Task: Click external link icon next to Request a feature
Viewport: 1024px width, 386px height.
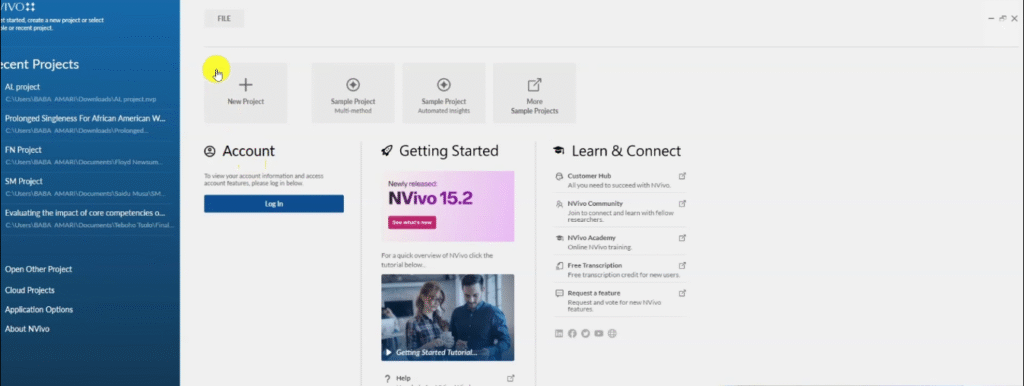Action: pos(682,293)
